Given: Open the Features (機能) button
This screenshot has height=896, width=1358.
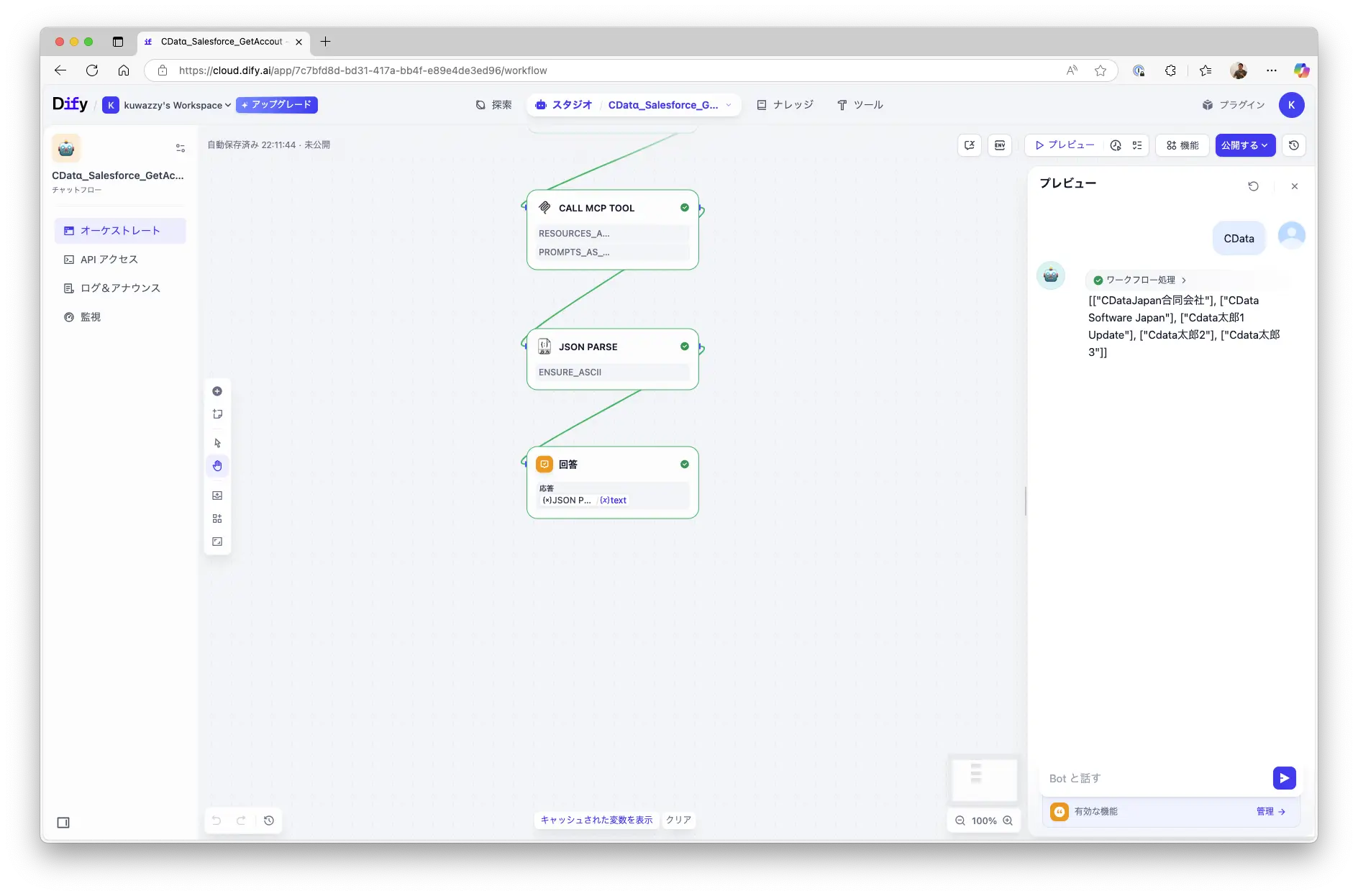Looking at the screenshot, I should click(1182, 145).
